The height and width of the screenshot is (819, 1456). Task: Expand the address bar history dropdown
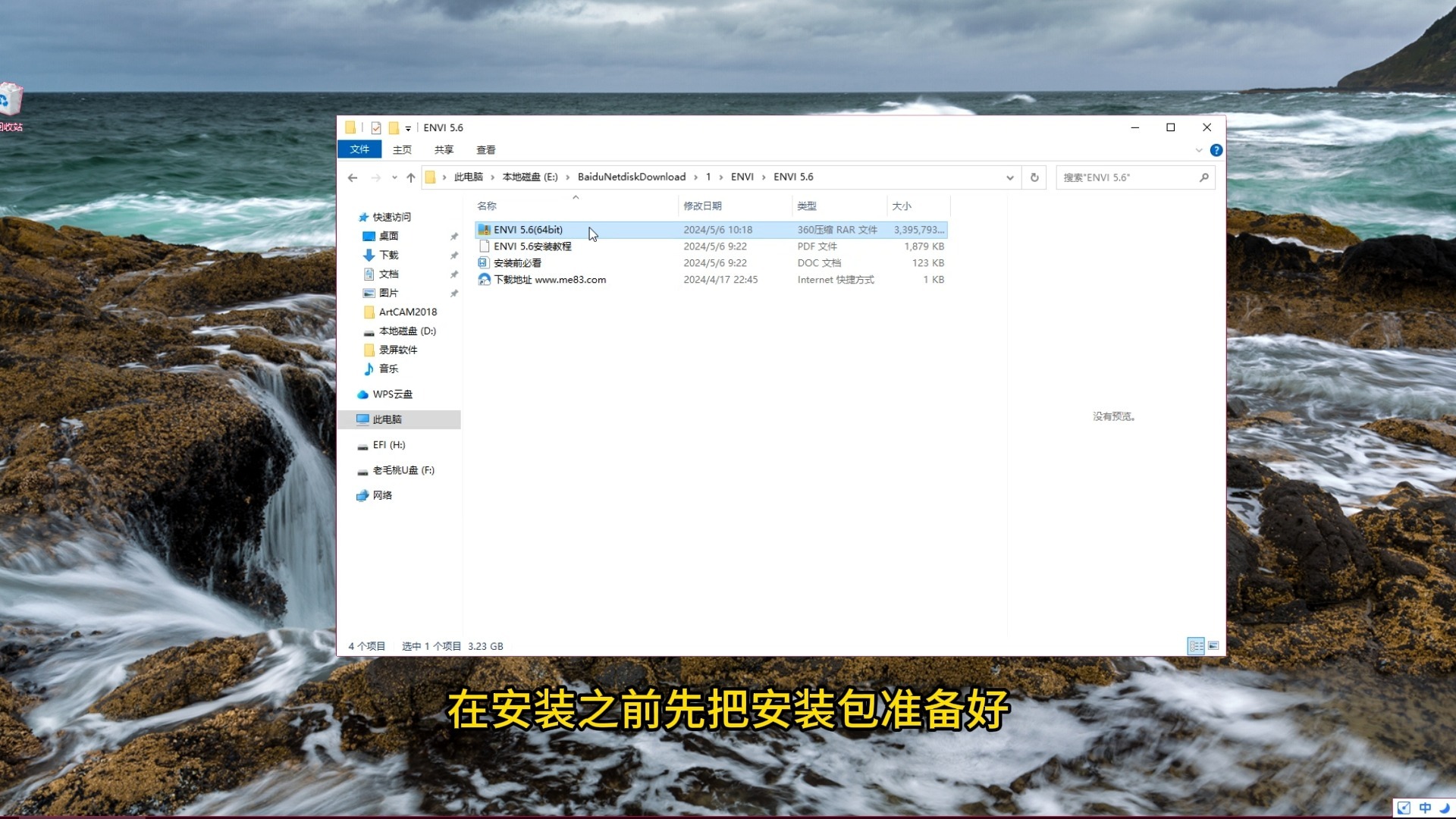1010,177
